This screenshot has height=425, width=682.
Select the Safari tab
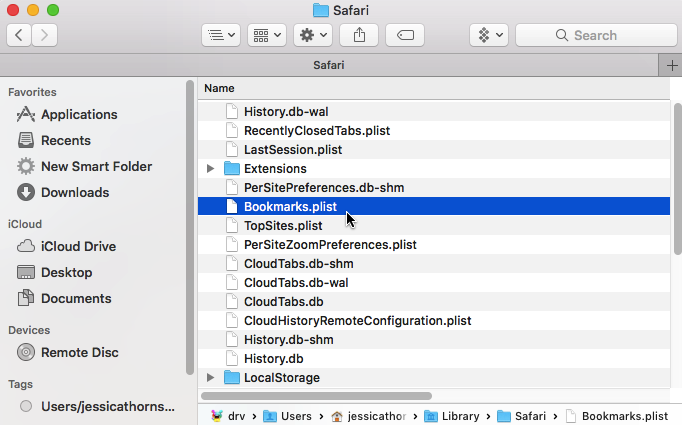[329, 65]
